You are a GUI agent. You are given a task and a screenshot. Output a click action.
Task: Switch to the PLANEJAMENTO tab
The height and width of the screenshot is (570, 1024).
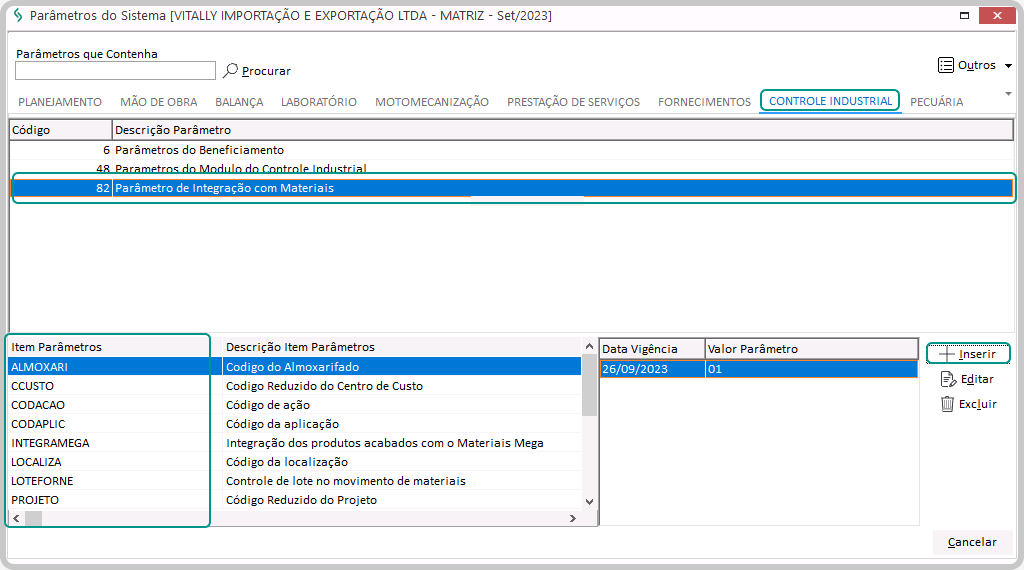(x=60, y=102)
